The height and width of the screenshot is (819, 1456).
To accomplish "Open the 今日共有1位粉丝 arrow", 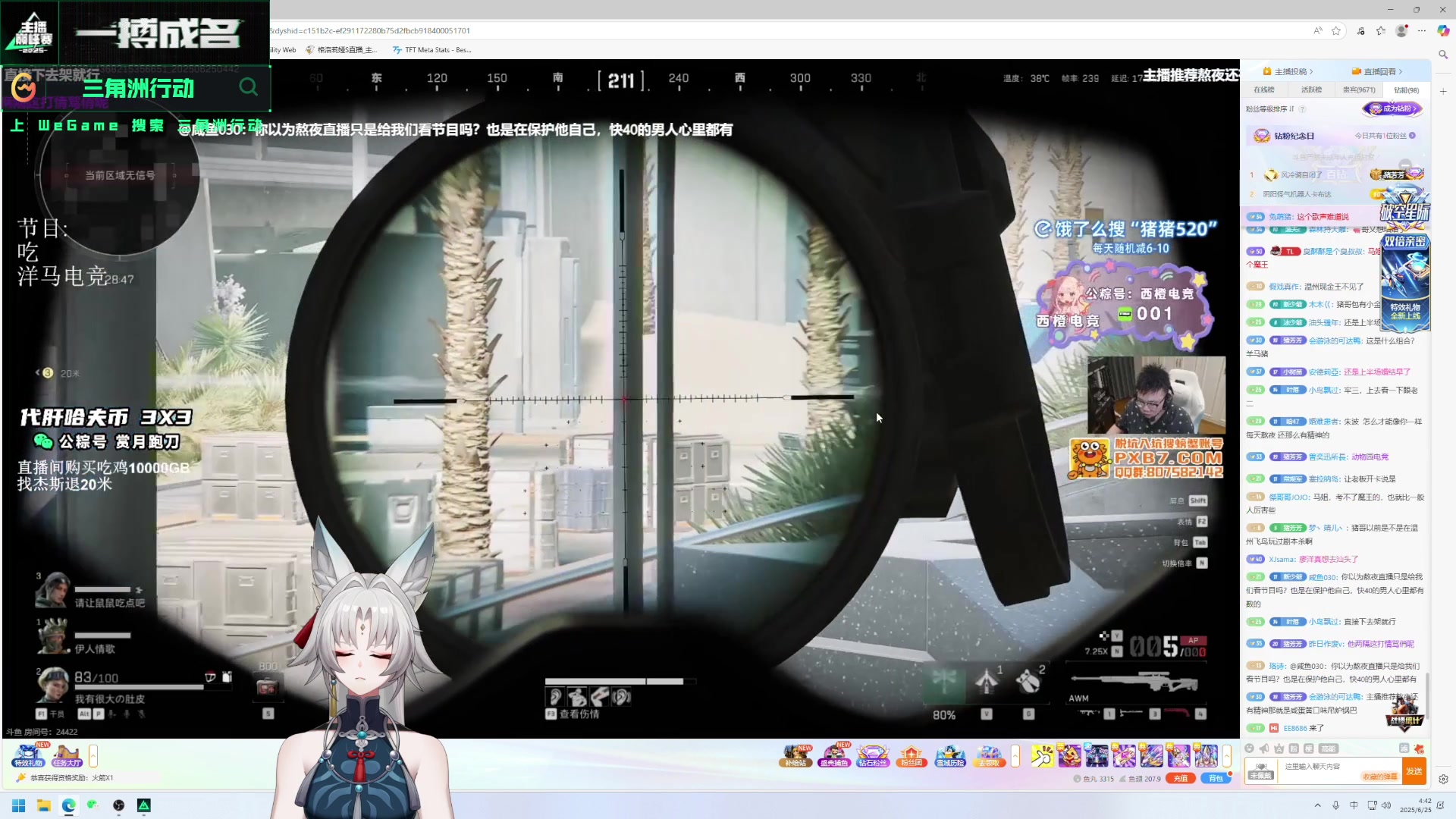I will click(x=1412, y=136).
